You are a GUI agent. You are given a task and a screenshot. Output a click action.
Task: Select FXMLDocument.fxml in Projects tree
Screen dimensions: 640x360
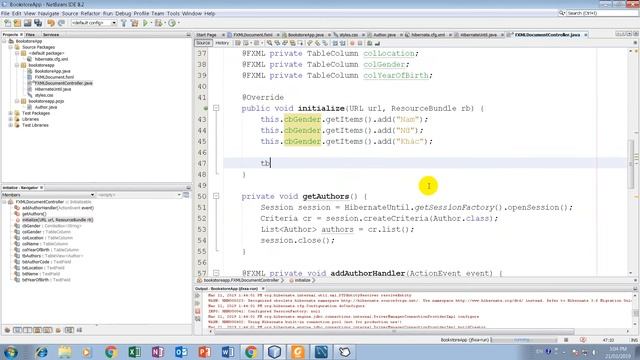(54, 77)
